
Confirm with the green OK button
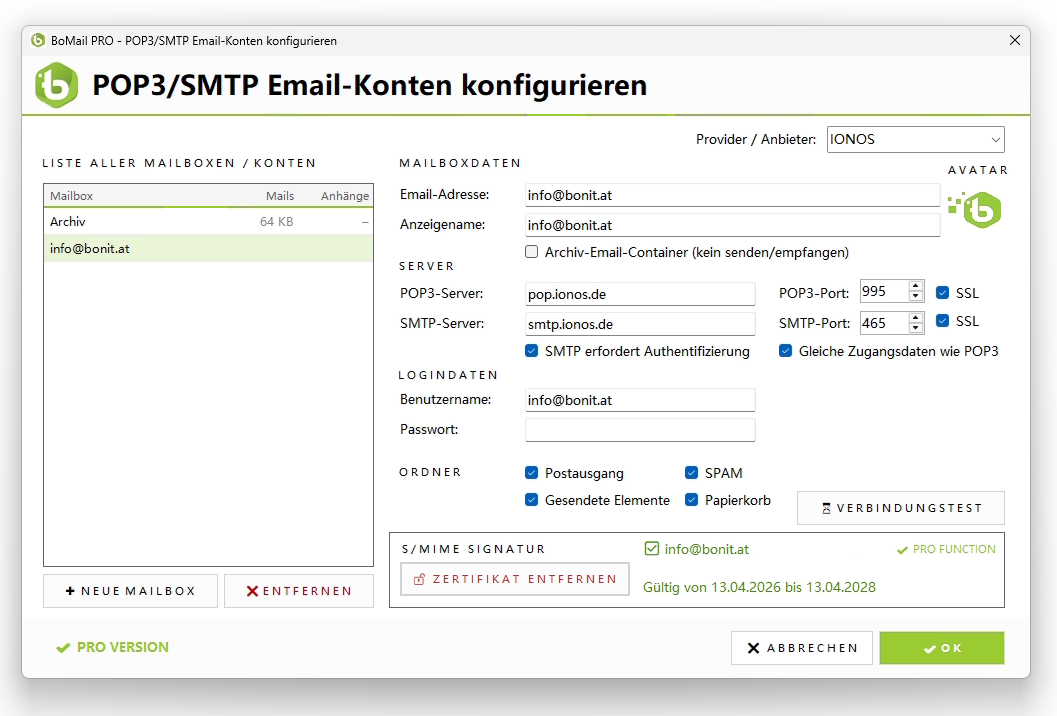942,648
